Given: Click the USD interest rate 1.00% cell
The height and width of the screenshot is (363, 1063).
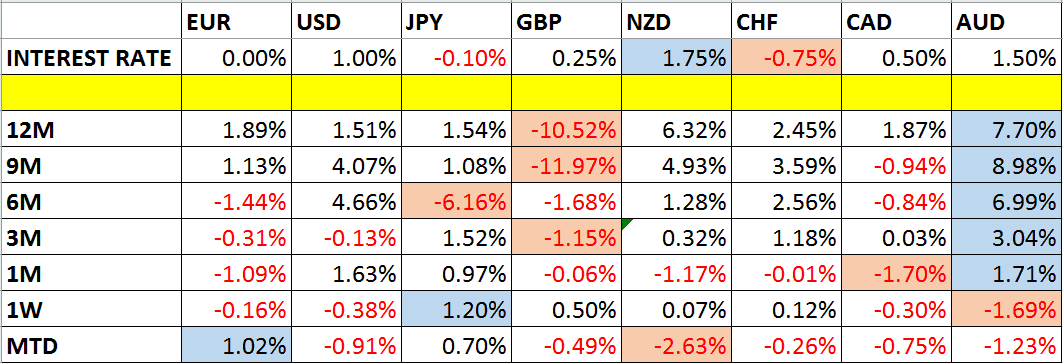Looking at the screenshot, I should tap(346, 59).
